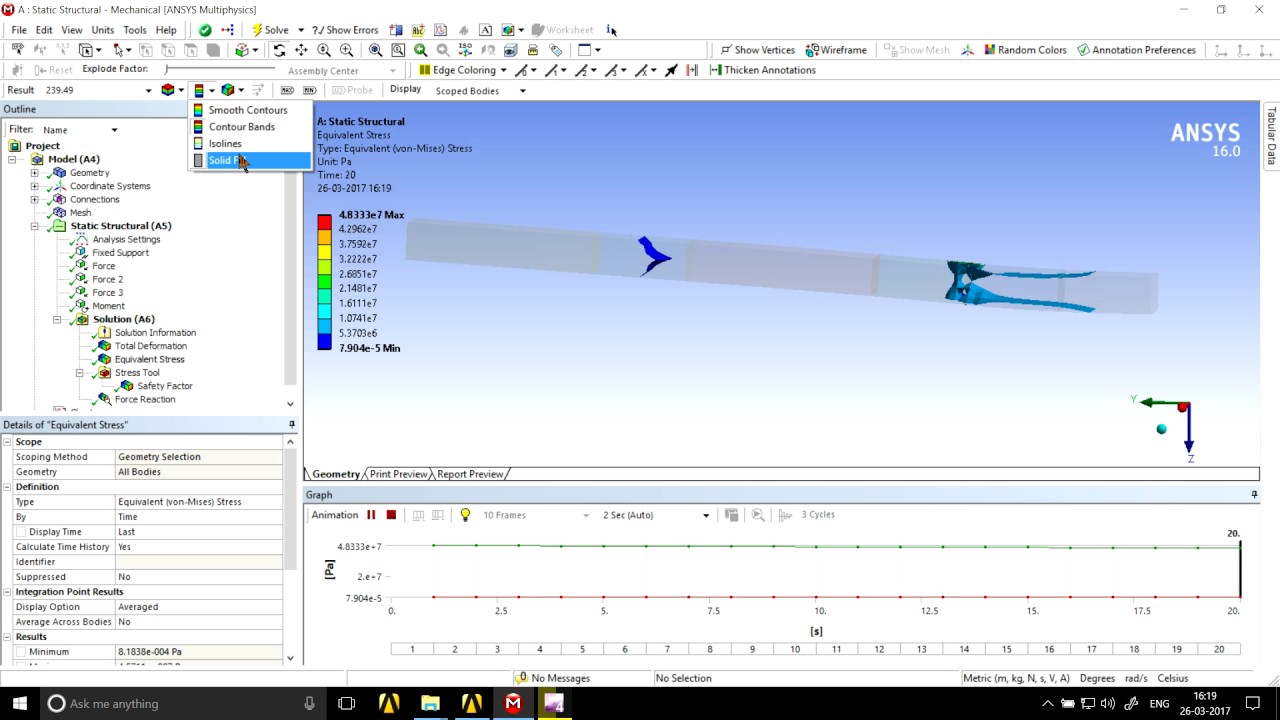Click Thicken Annotations button

762,70
